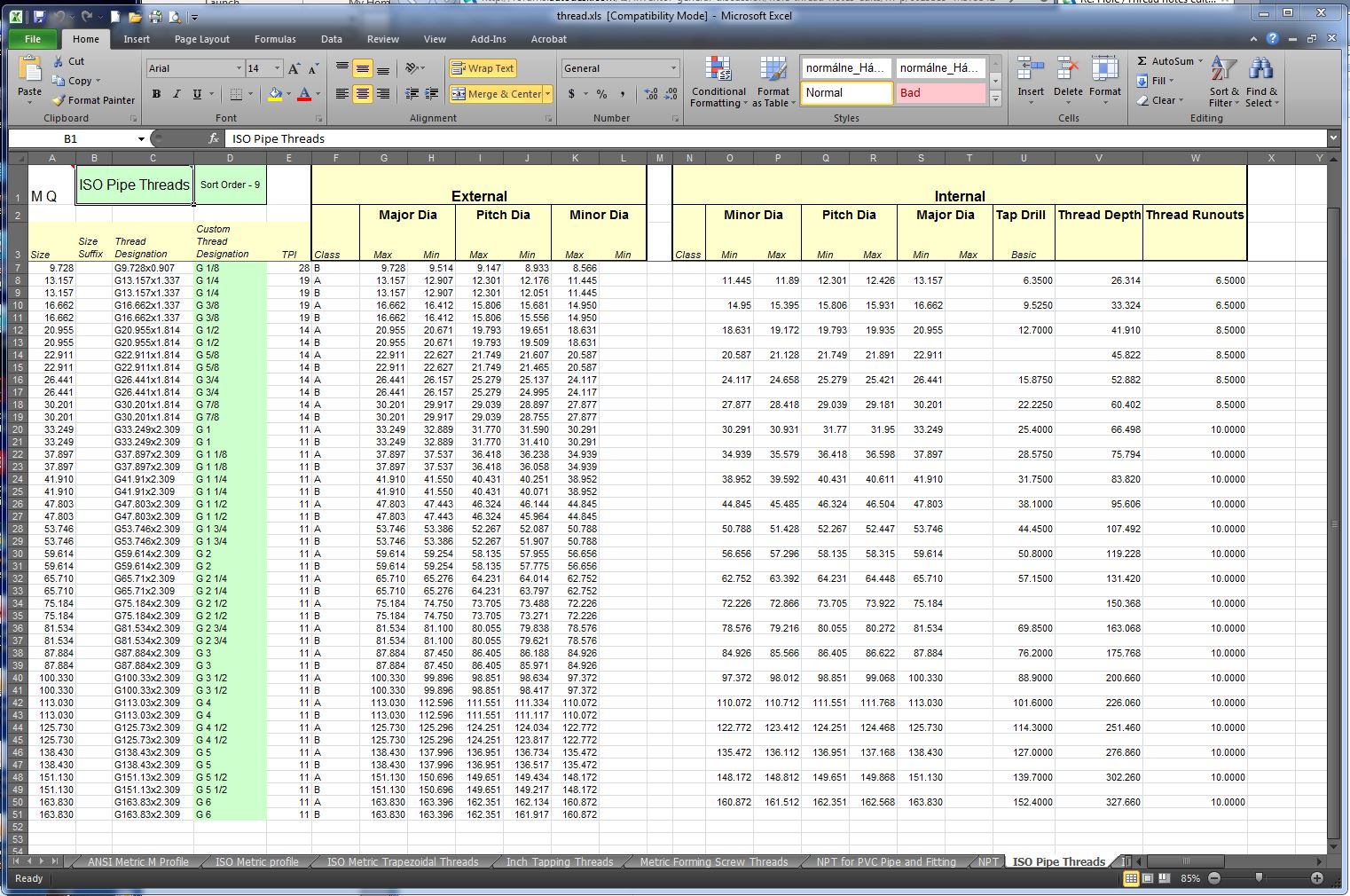
Task: Expand the Arial font name dropdown
Action: click(x=239, y=68)
